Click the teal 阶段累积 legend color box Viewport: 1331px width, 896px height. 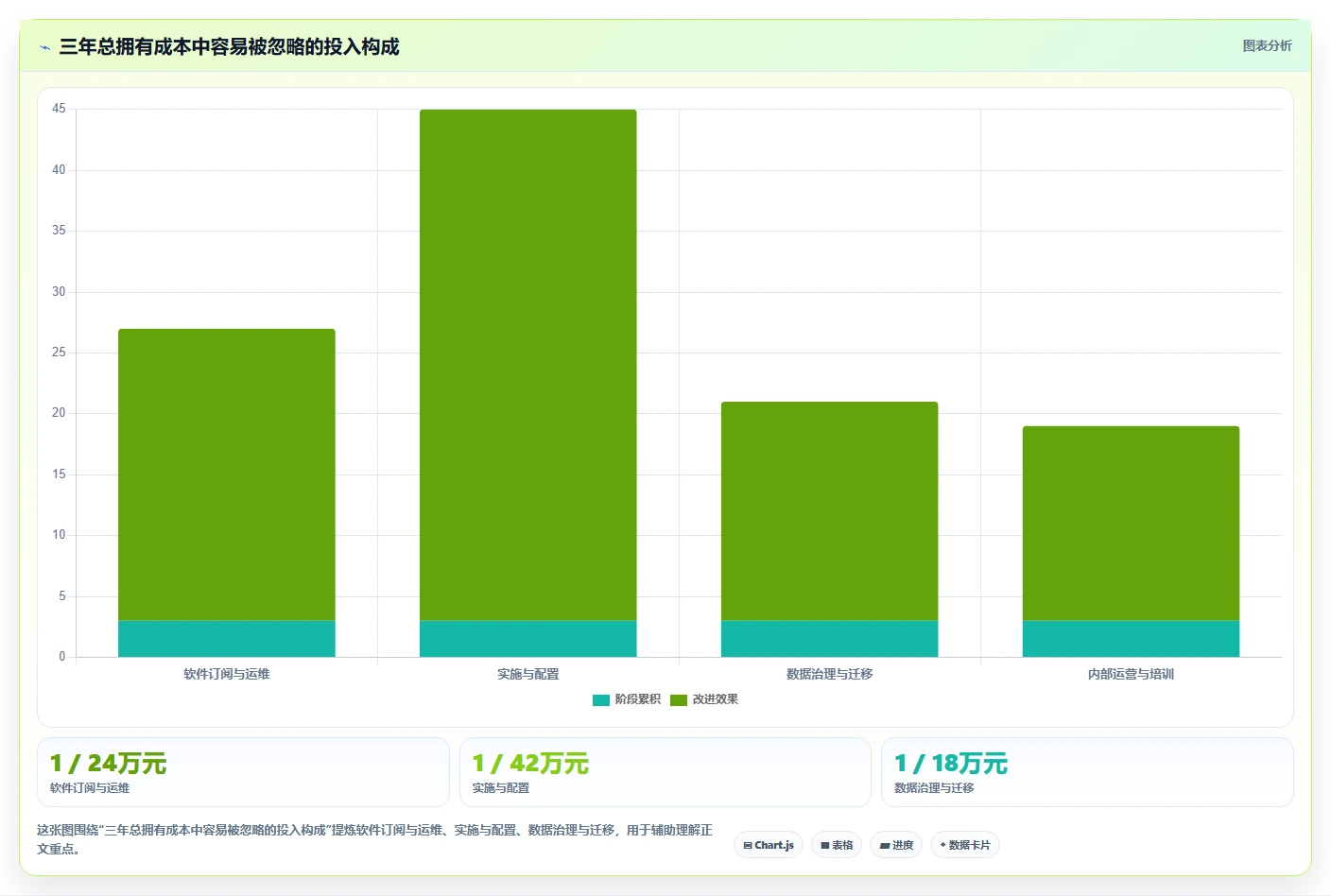click(601, 700)
